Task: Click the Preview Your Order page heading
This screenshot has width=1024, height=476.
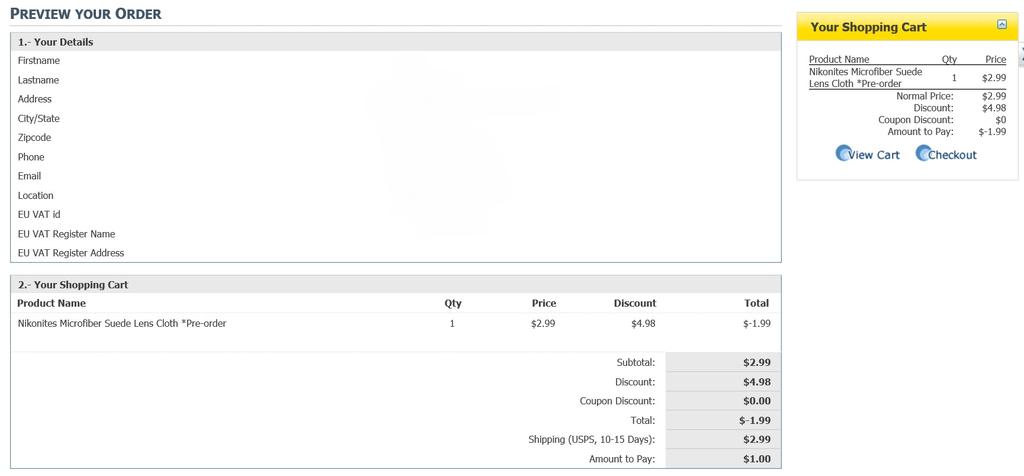Action: (86, 14)
